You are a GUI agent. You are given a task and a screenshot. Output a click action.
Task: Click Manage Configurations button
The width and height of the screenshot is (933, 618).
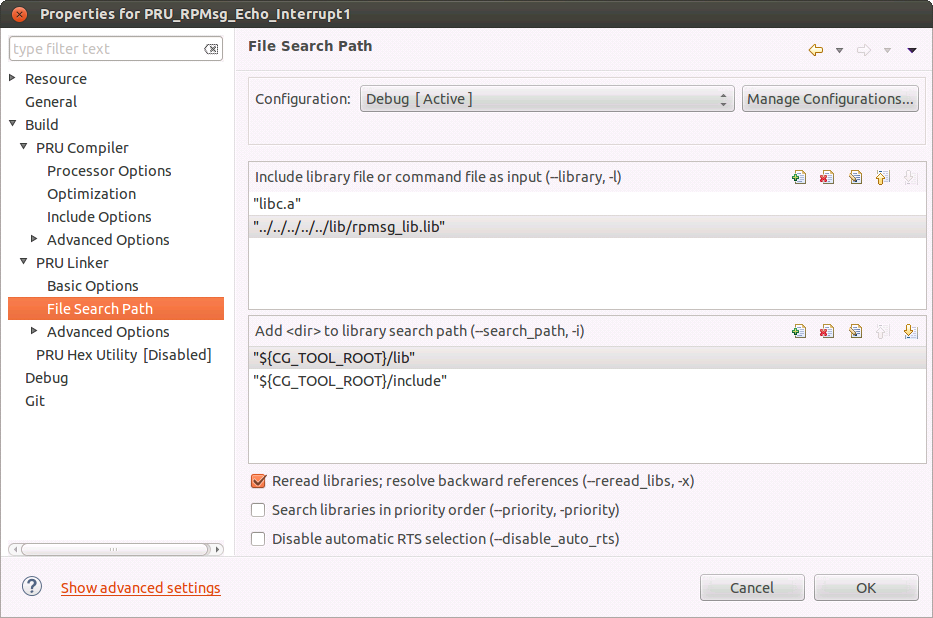tap(830, 99)
